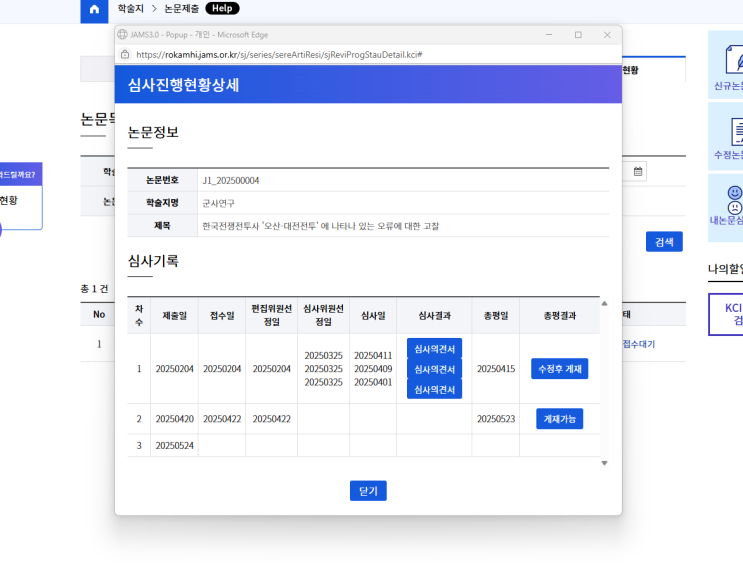This screenshot has width=743, height=563.
Task: Select the popup URL address field
Action: pos(279,54)
